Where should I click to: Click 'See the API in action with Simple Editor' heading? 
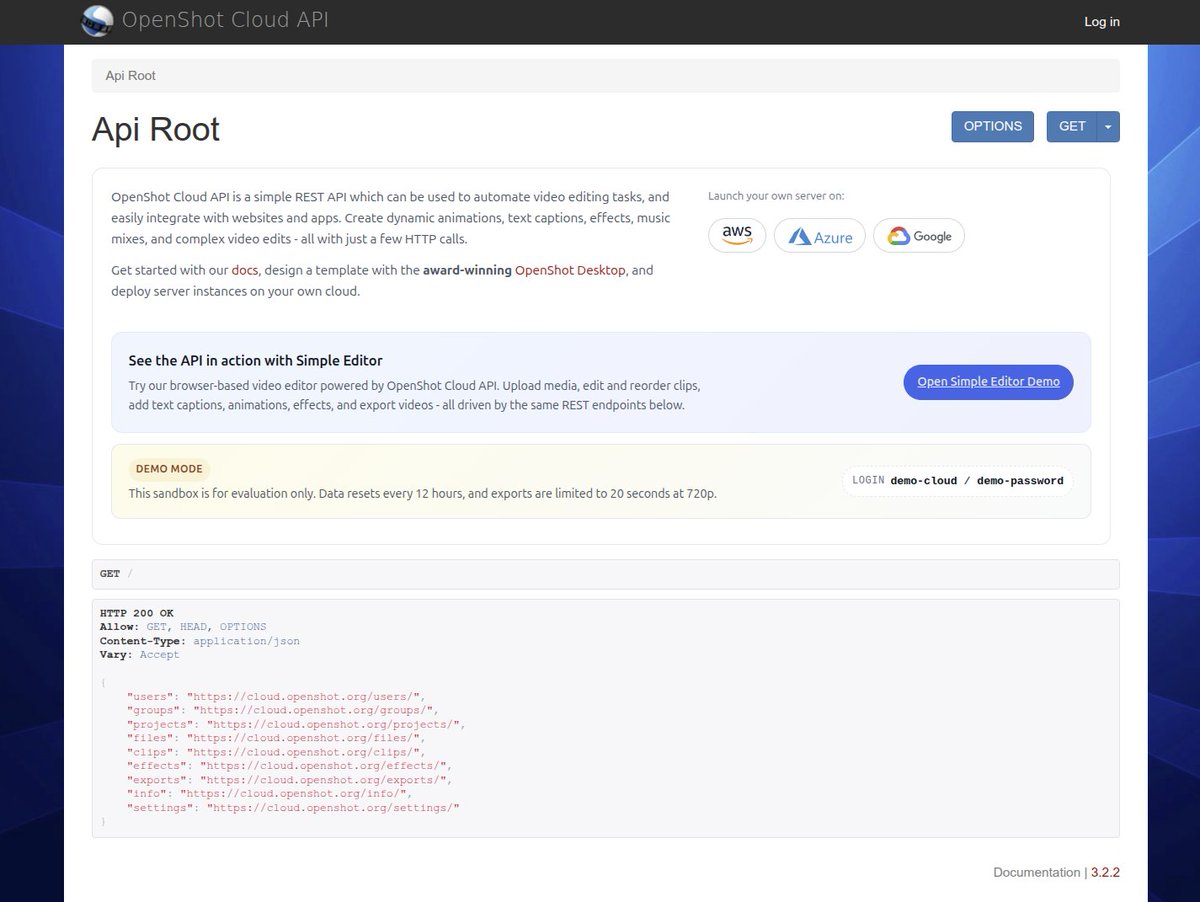255,360
